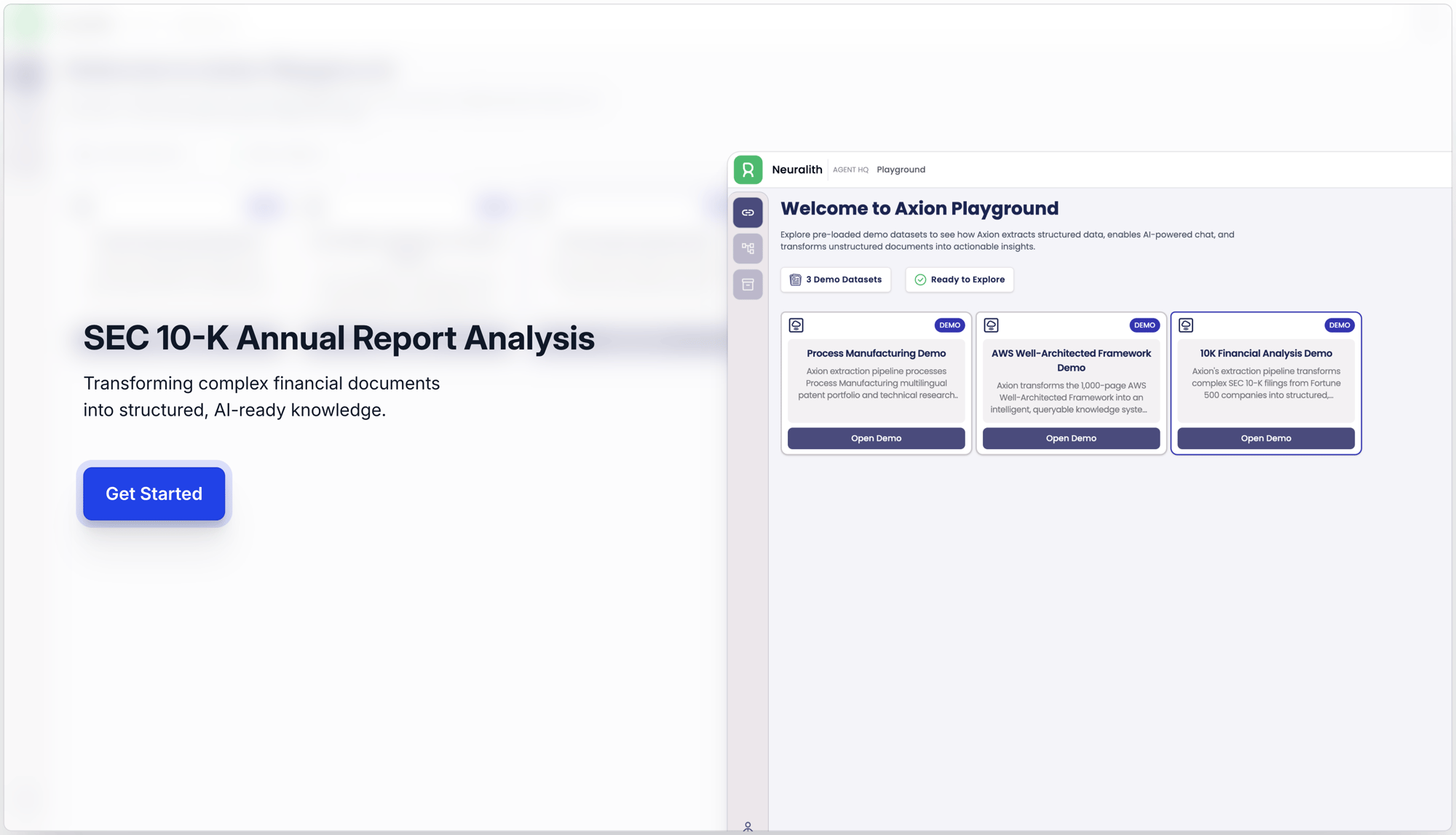This screenshot has width=1456, height=835.
Task: Open Demo for AWS Well-Architected Framework
Action: pos(1071,438)
